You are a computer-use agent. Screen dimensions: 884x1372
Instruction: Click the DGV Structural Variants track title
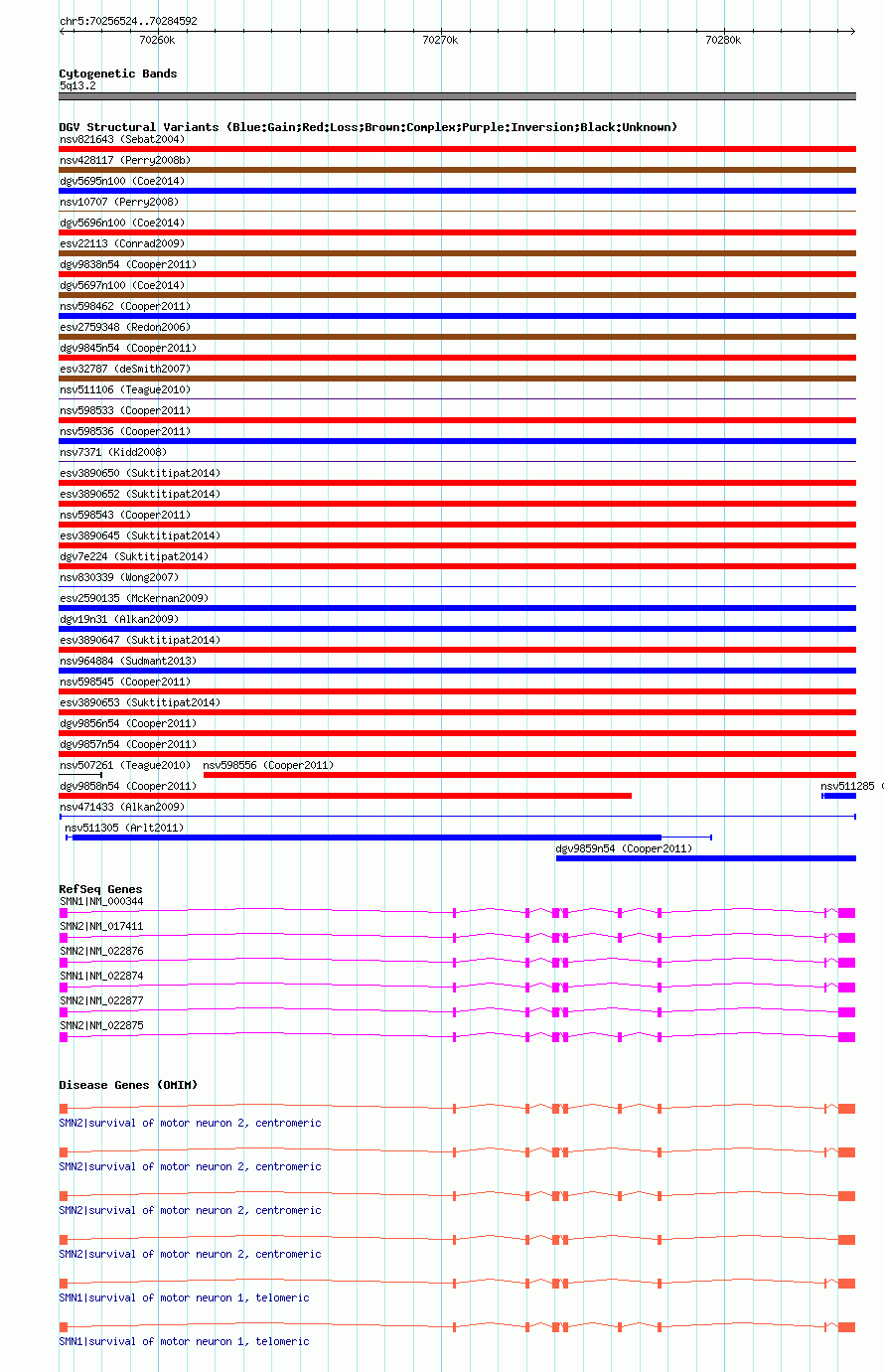(x=368, y=127)
